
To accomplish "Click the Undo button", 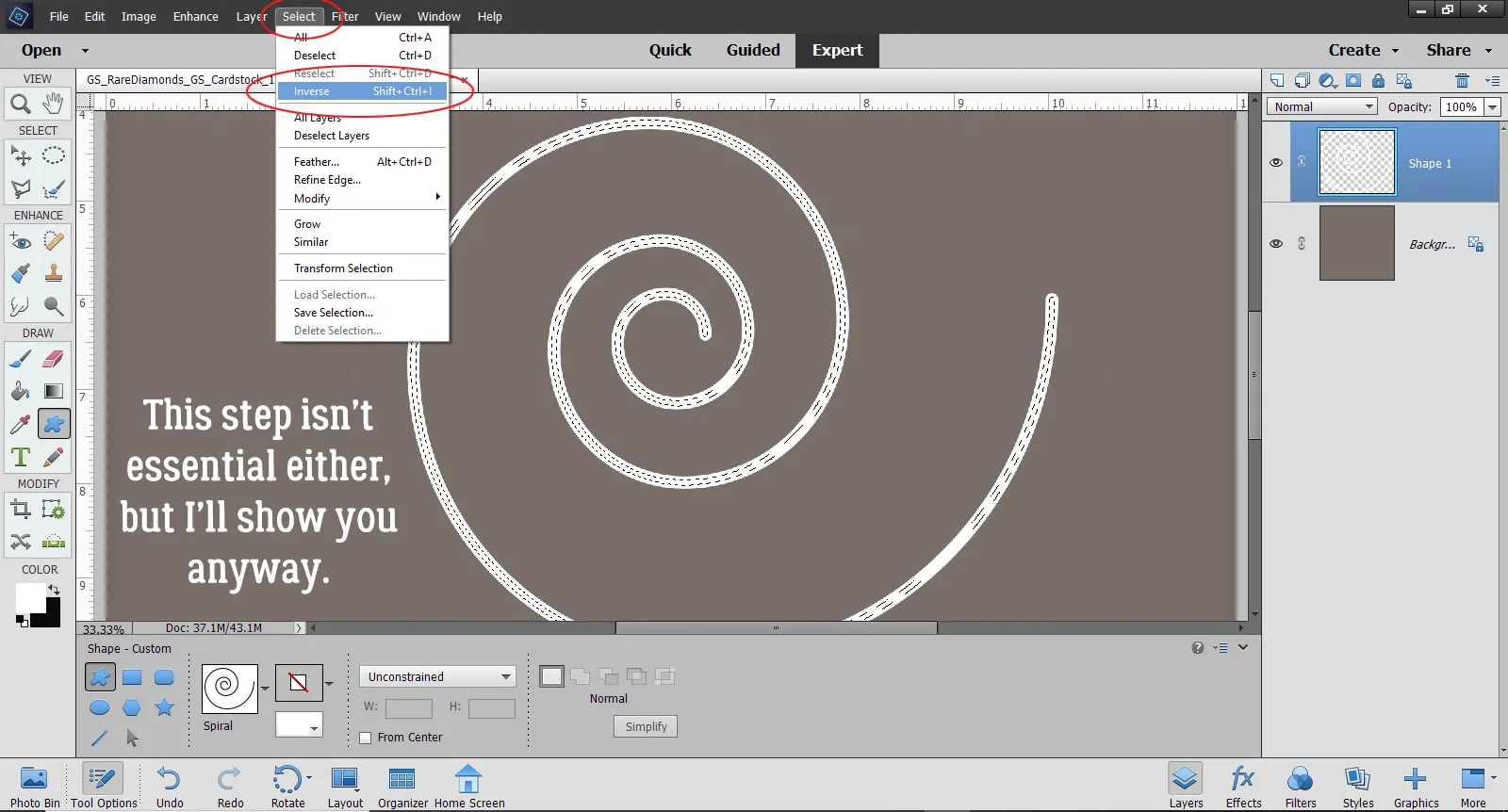I will click(170, 786).
